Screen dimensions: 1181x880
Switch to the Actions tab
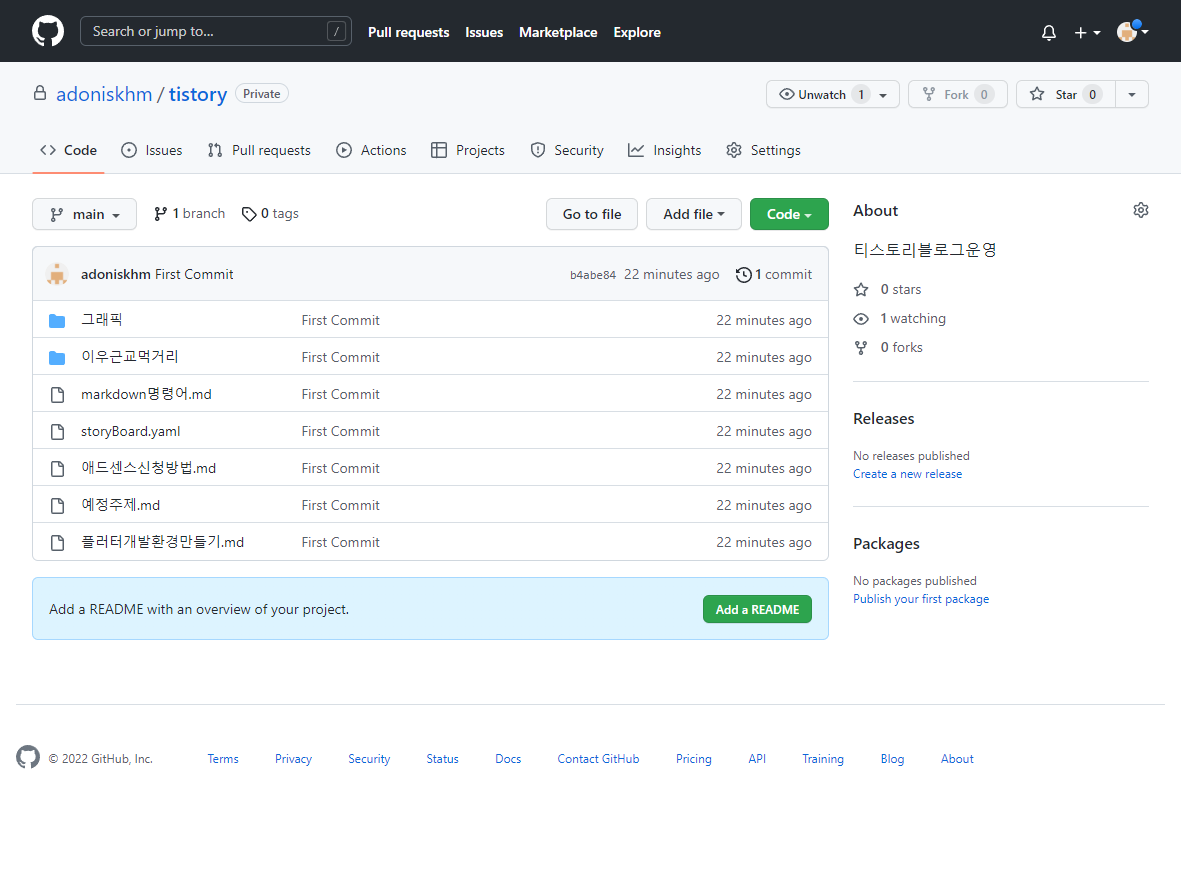click(371, 150)
